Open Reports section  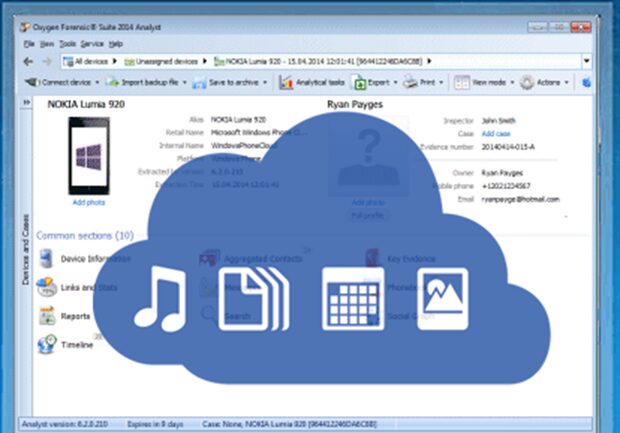[x=65, y=316]
